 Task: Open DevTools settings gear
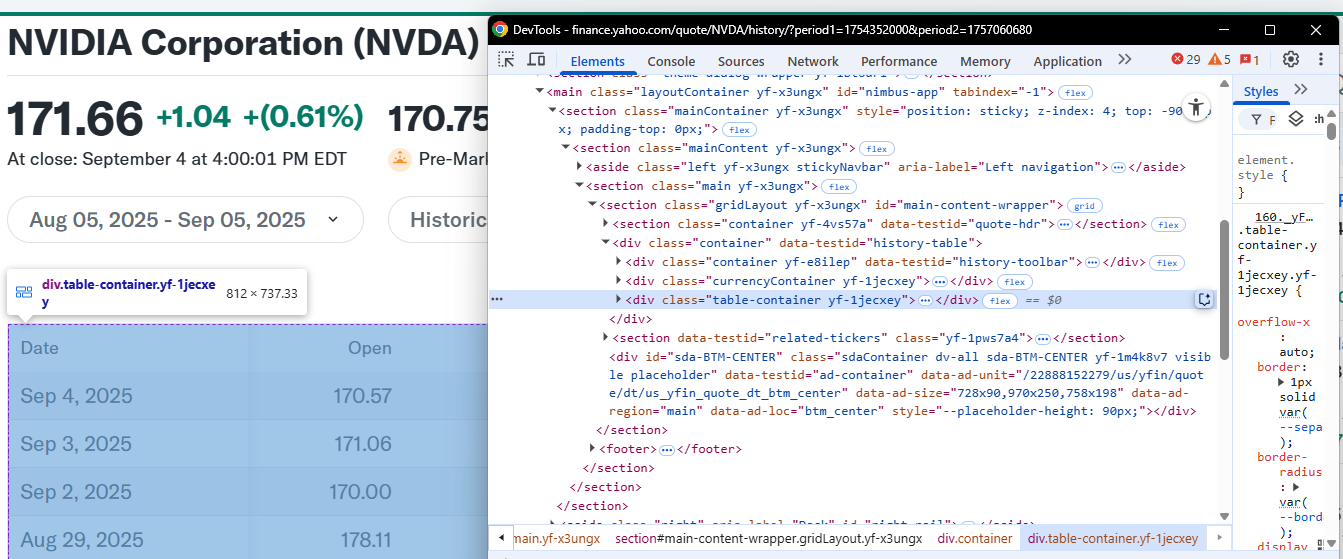tap(1291, 60)
